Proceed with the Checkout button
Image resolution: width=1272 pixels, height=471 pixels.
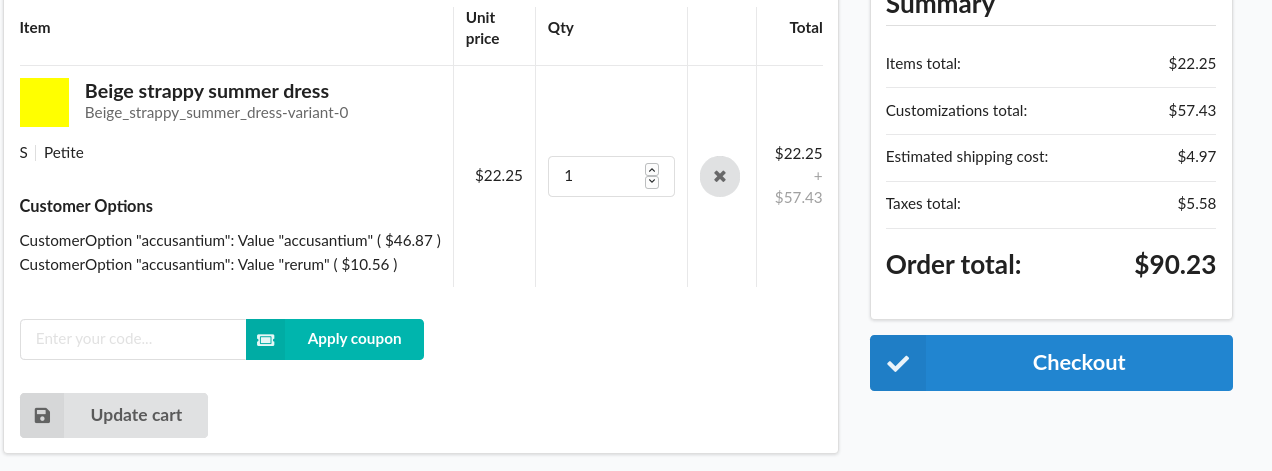(x=1078, y=363)
